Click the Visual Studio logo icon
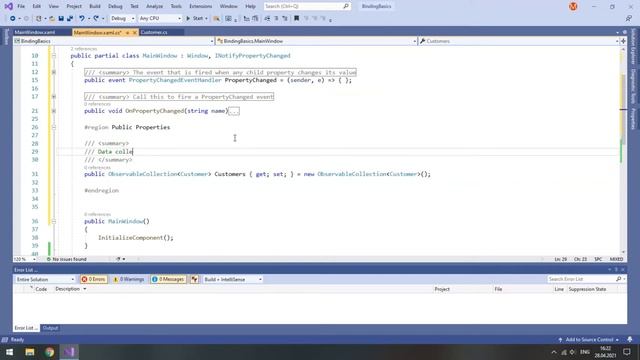Viewport: 640px width, 360px height. pyautogui.click(x=8, y=6)
